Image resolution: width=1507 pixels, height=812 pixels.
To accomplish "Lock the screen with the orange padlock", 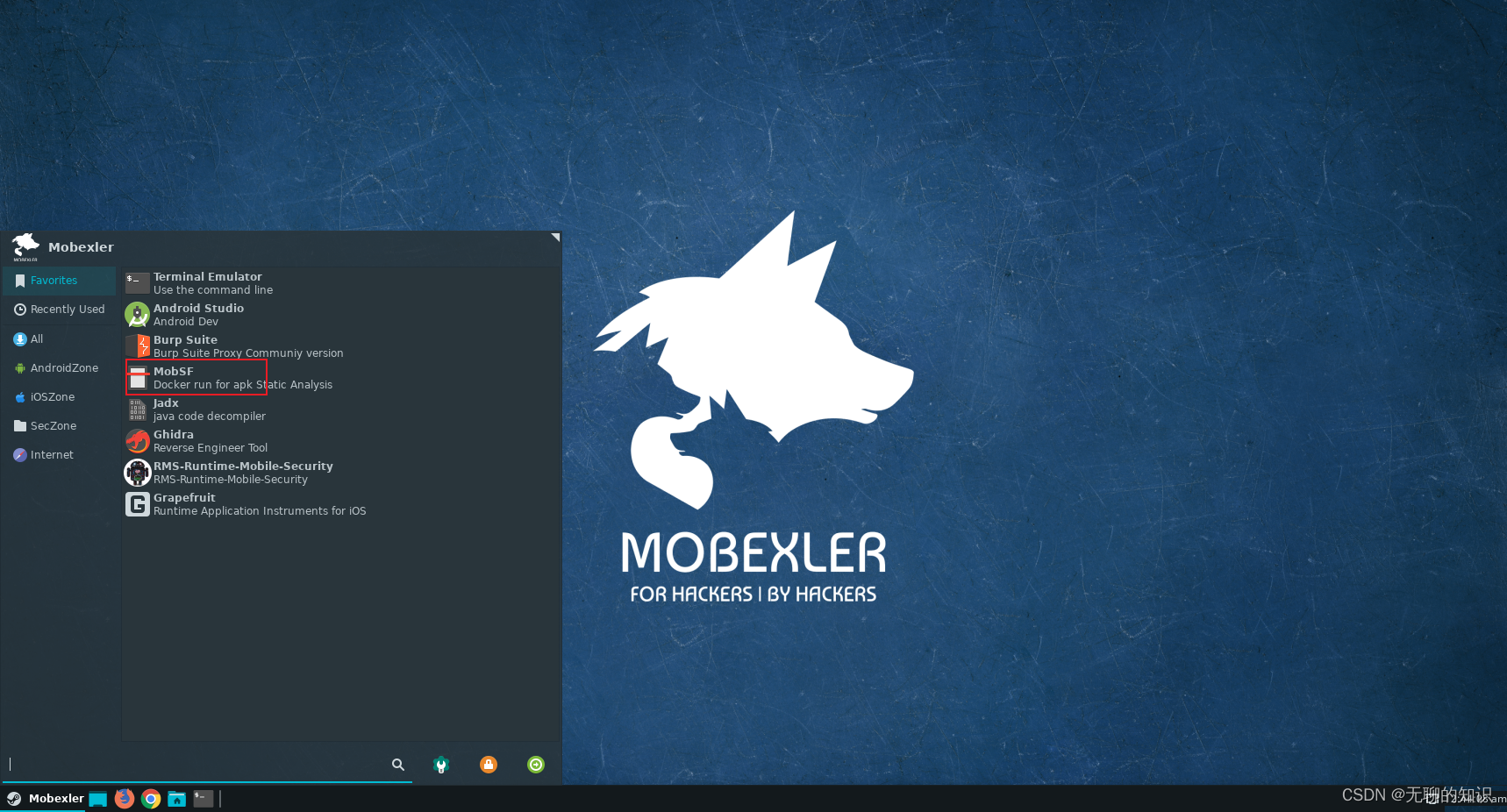I will coord(489,765).
